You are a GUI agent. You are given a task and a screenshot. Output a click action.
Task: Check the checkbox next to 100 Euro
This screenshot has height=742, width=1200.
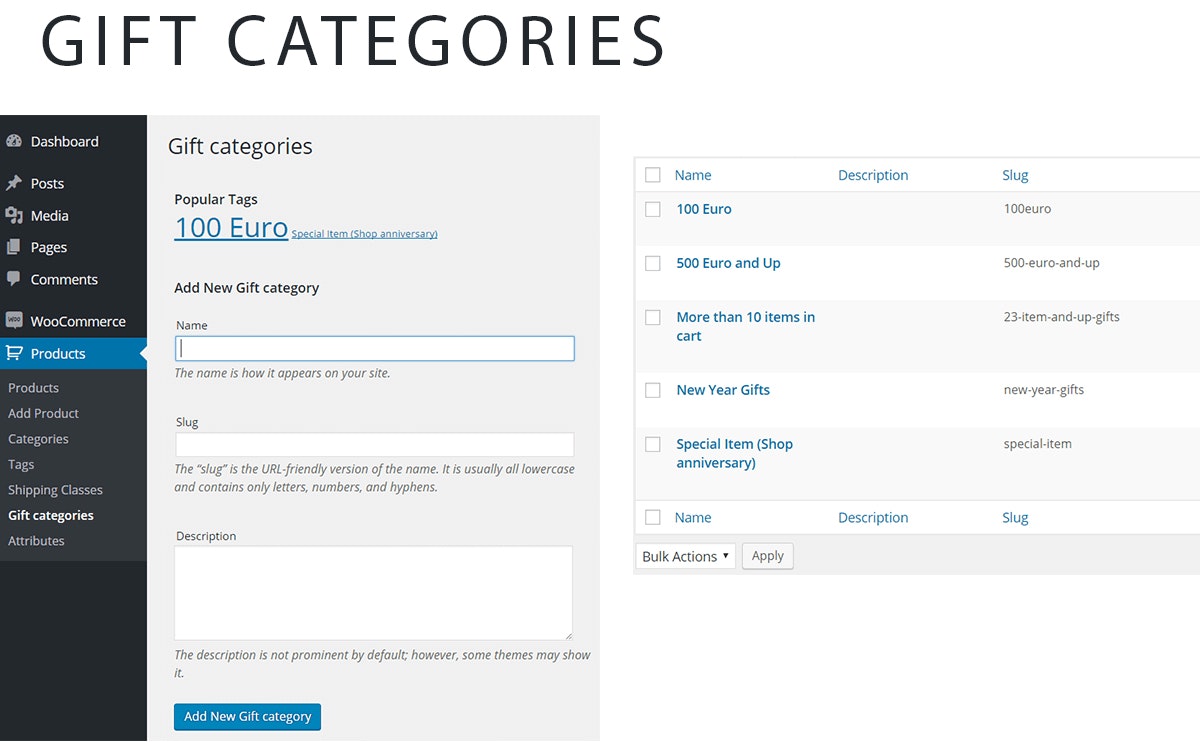tap(653, 209)
